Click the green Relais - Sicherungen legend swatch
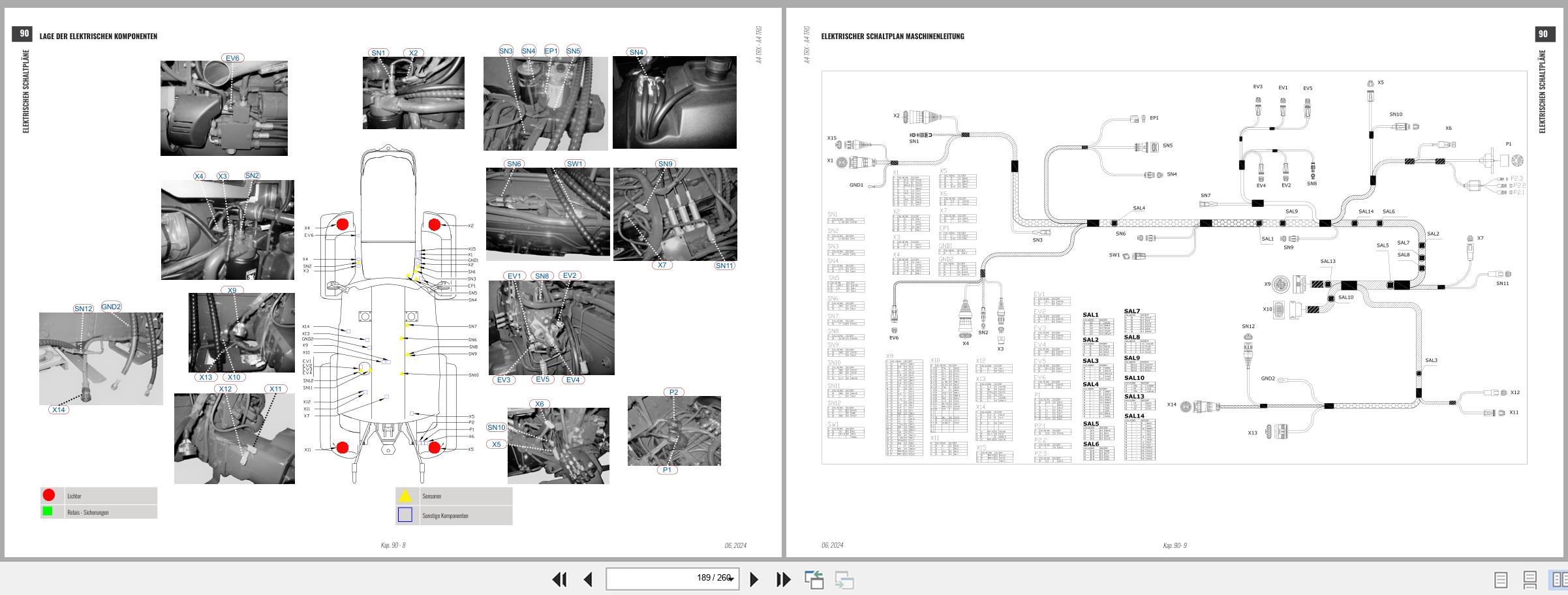 tap(48, 511)
